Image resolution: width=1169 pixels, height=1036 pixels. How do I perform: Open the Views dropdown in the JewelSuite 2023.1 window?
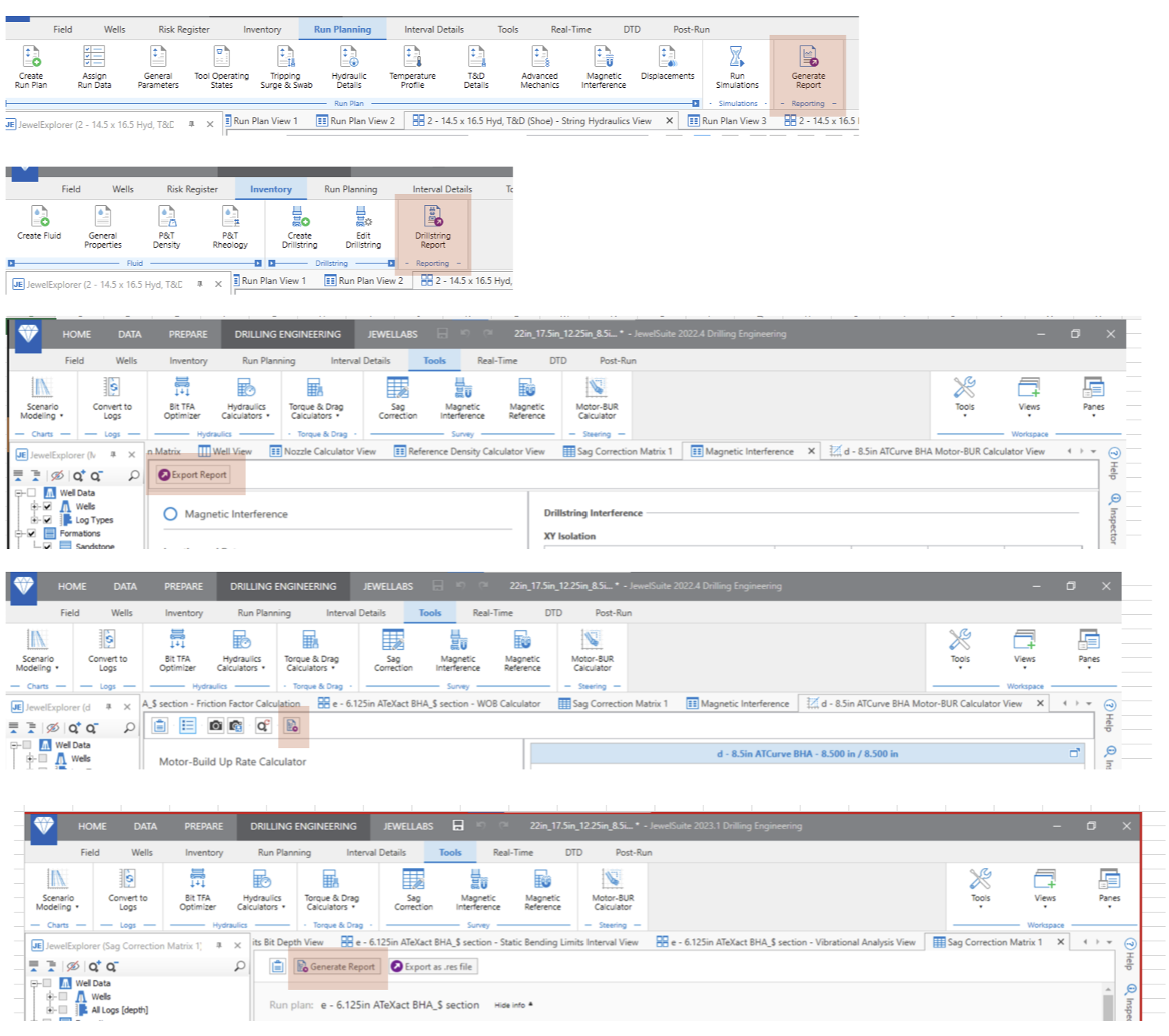coord(1045,888)
